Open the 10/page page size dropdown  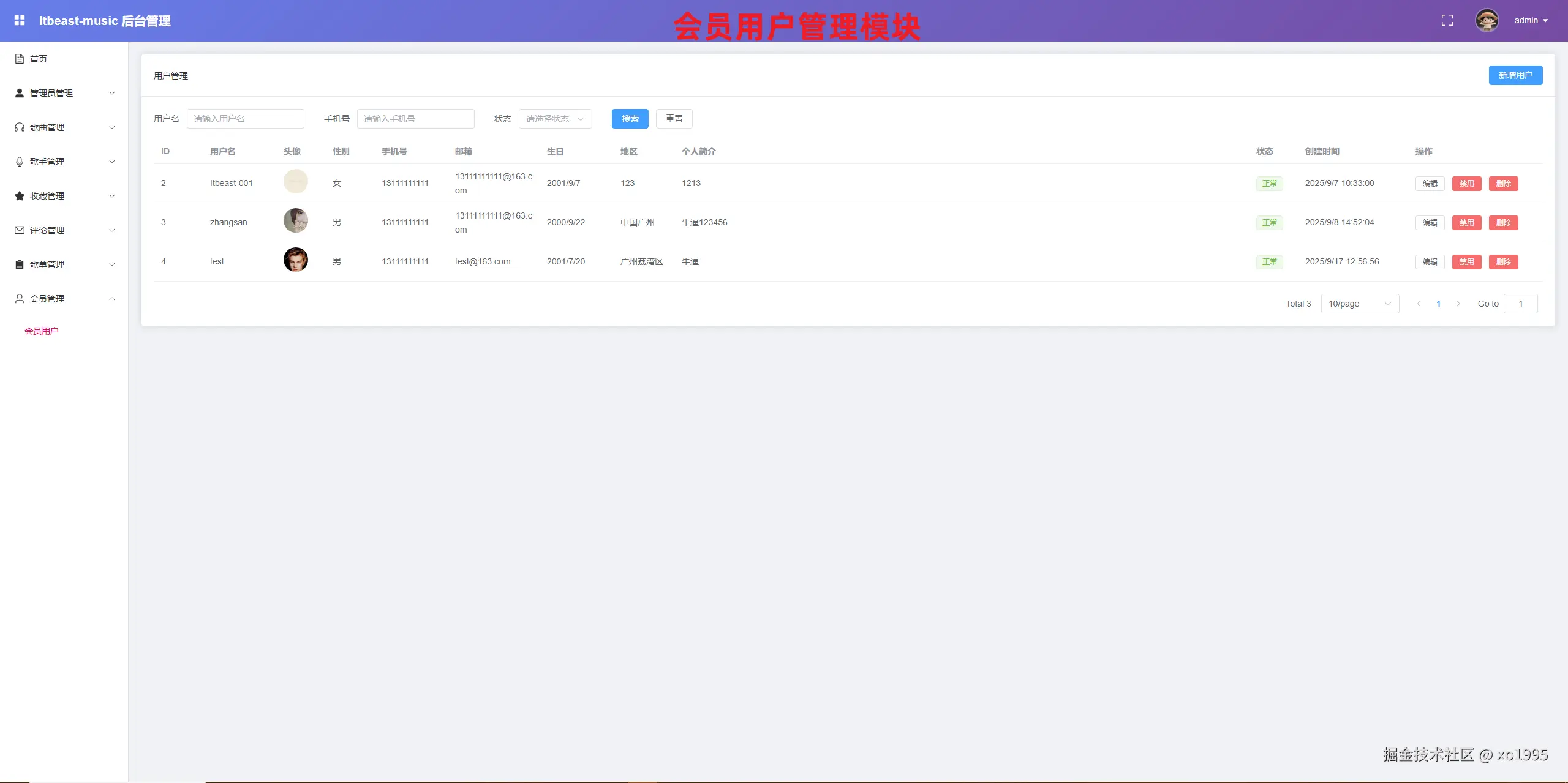[1359, 304]
